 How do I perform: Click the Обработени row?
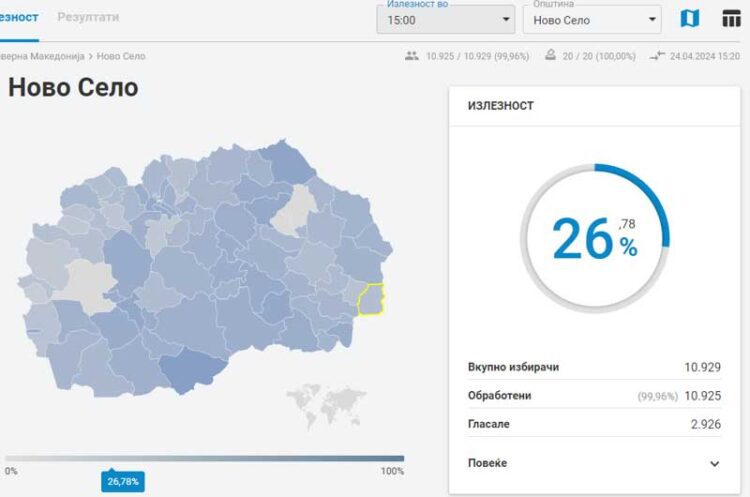coord(594,396)
